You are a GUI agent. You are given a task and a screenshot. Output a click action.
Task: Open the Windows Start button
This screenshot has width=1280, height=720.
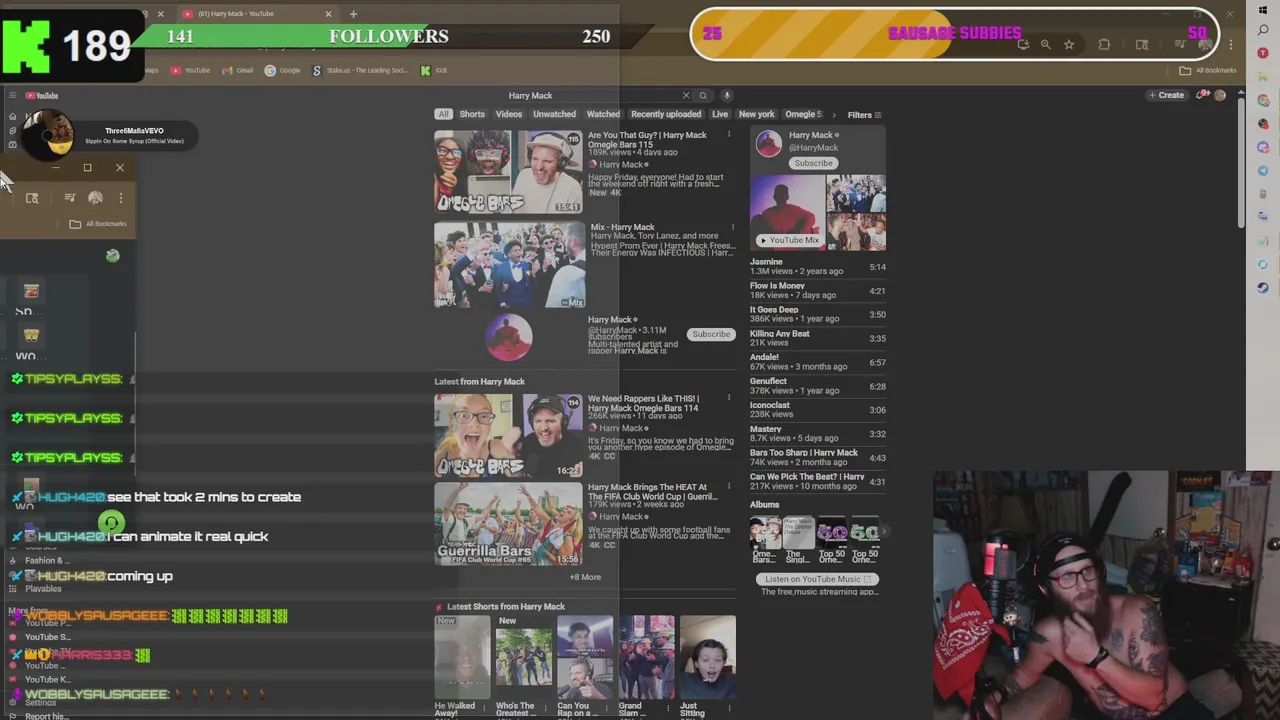[x=1262, y=11]
